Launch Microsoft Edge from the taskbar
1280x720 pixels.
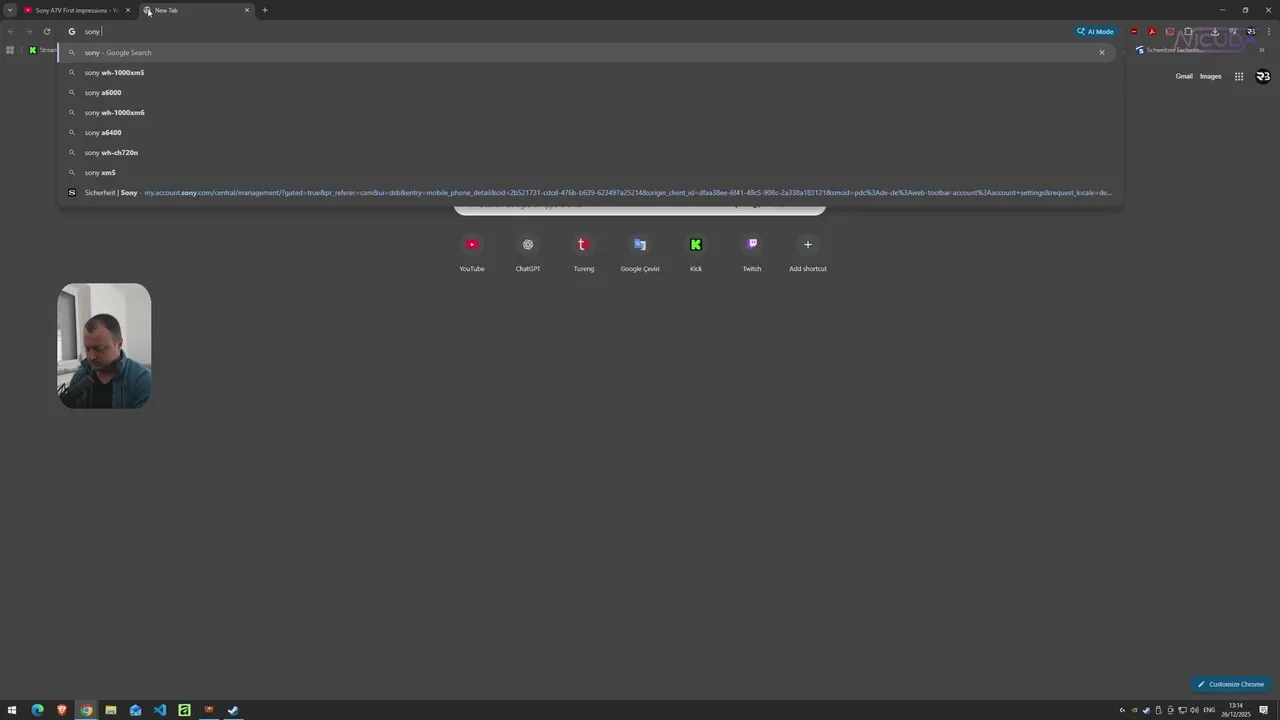37,710
